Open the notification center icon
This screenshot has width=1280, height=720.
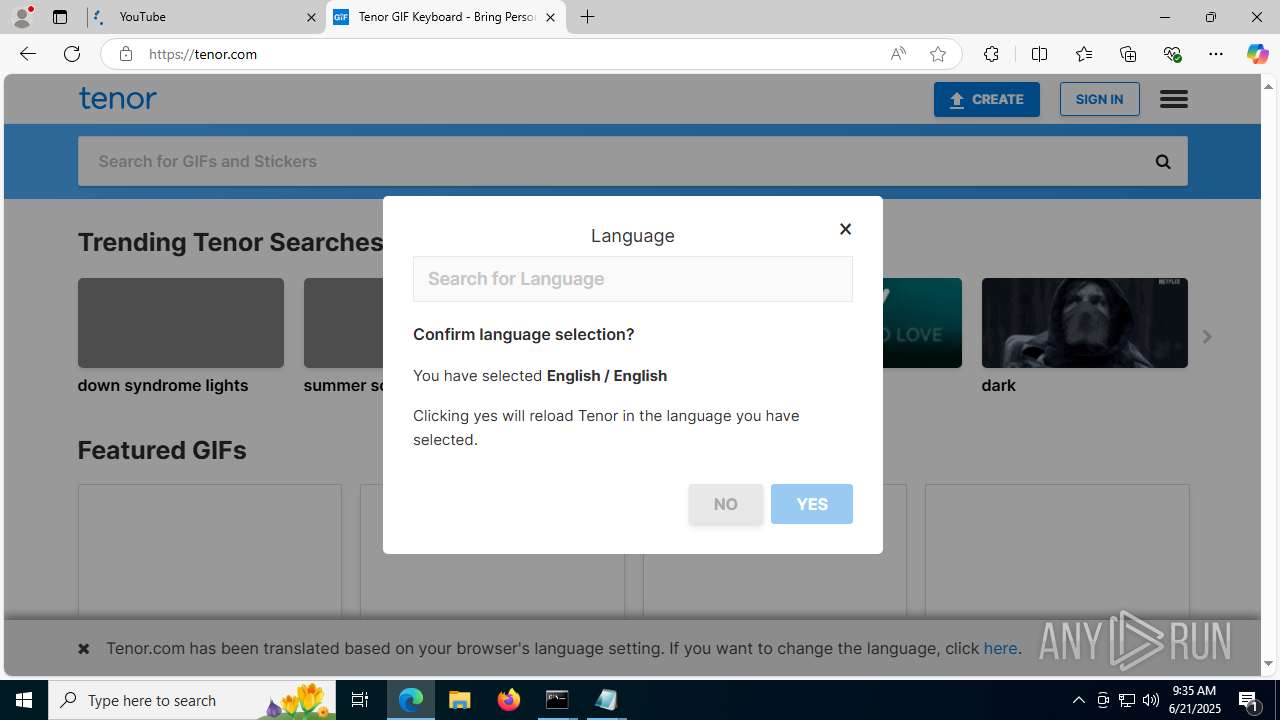(1250, 700)
